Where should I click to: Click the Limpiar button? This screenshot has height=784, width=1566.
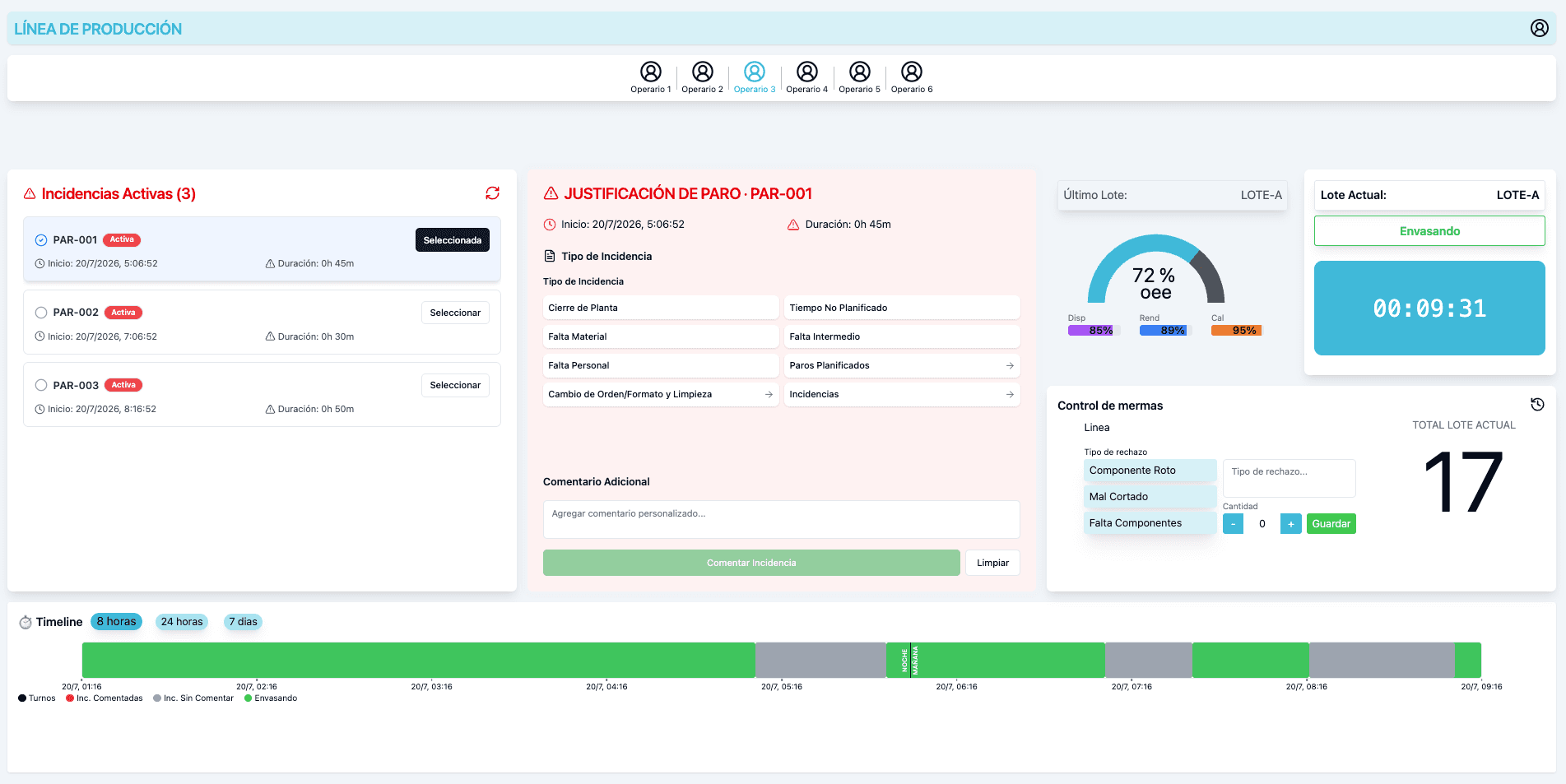pyautogui.click(x=992, y=563)
